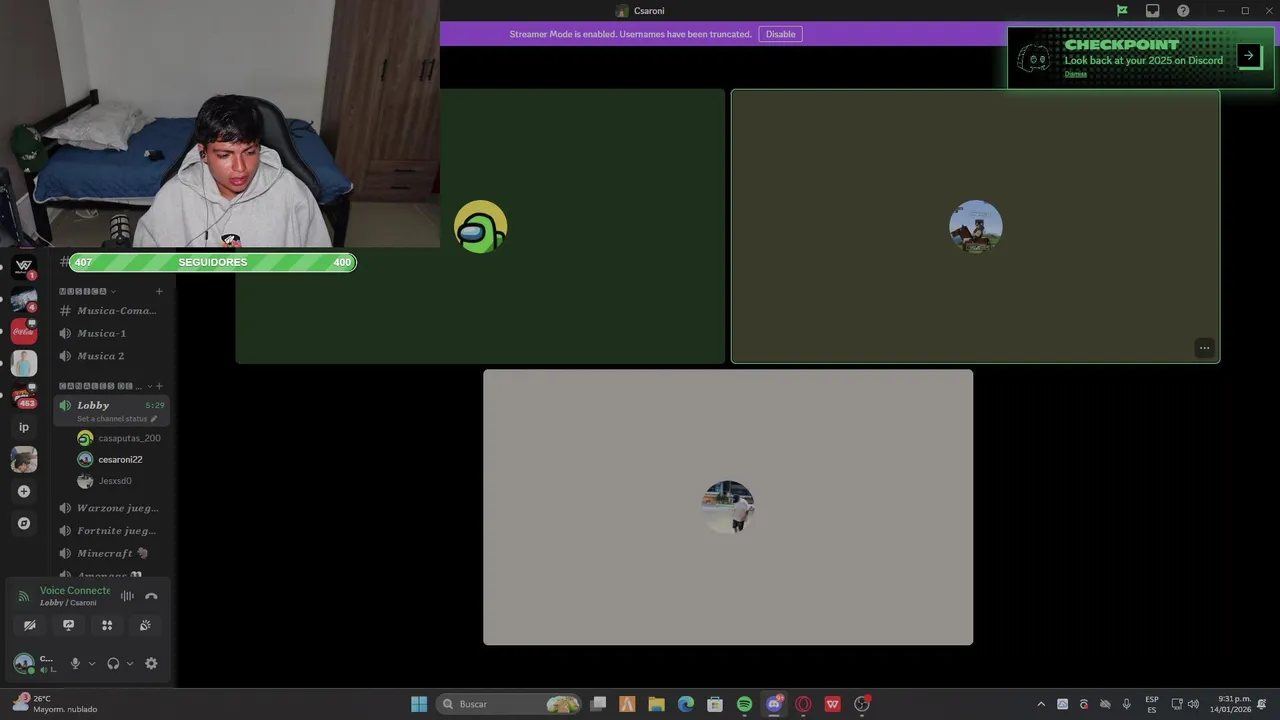Add a server with the plus icon
1280x720 pixels.
[24, 491]
